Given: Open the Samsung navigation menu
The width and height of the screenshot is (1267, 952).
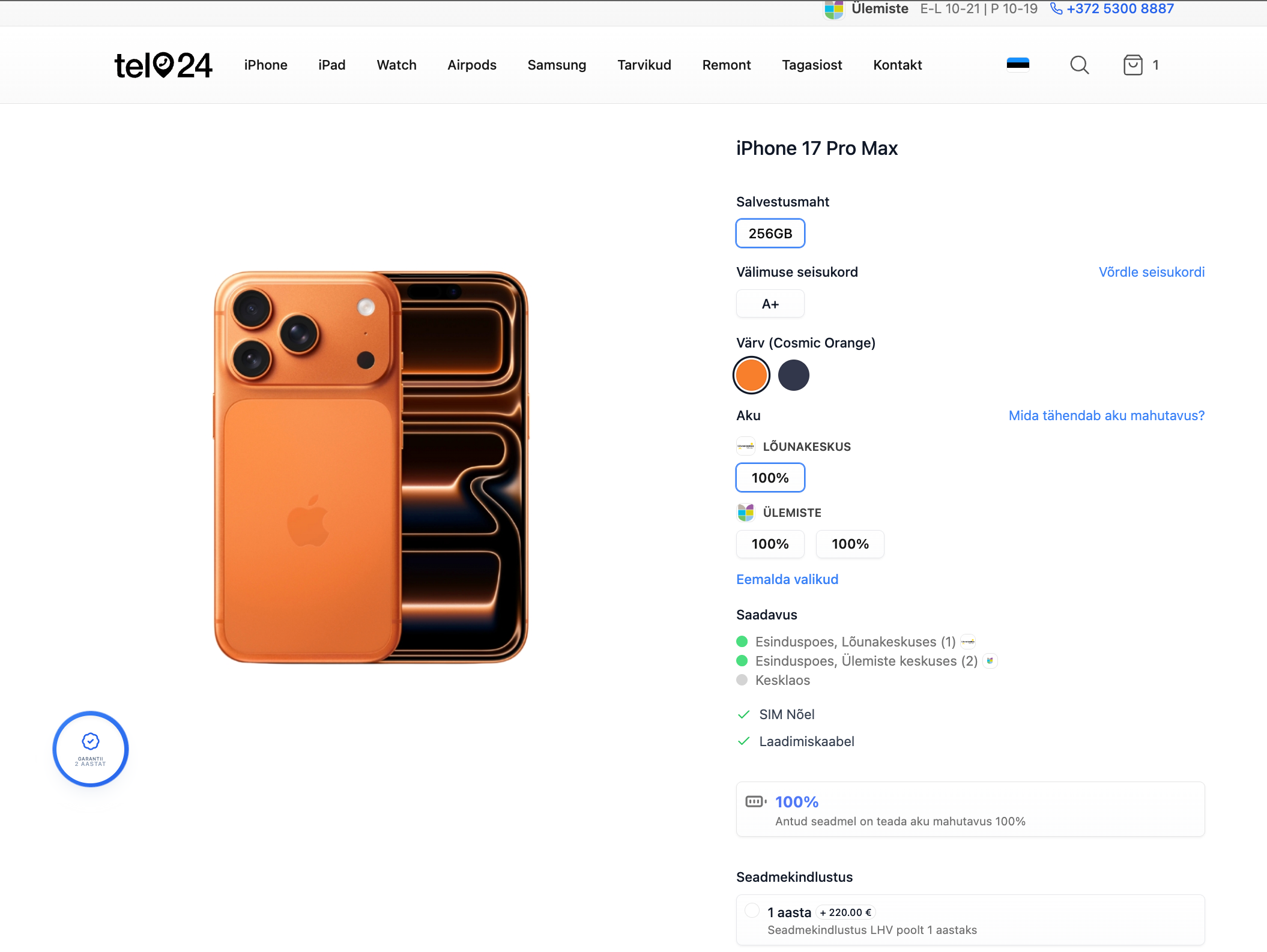Looking at the screenshot, I should (557, 65).
